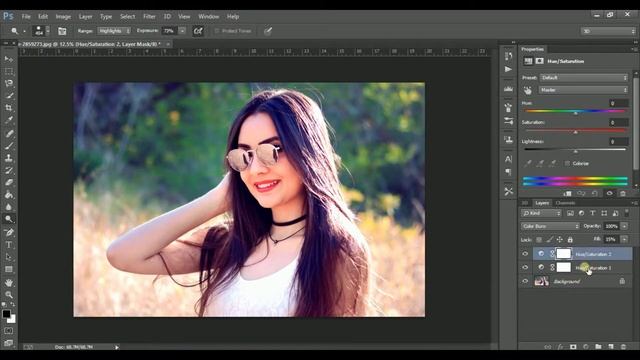Open the layer Kind filter dropdown
The height and width of the screenshot is (360, 640).
pyautogui.click(x=541, y=213)
